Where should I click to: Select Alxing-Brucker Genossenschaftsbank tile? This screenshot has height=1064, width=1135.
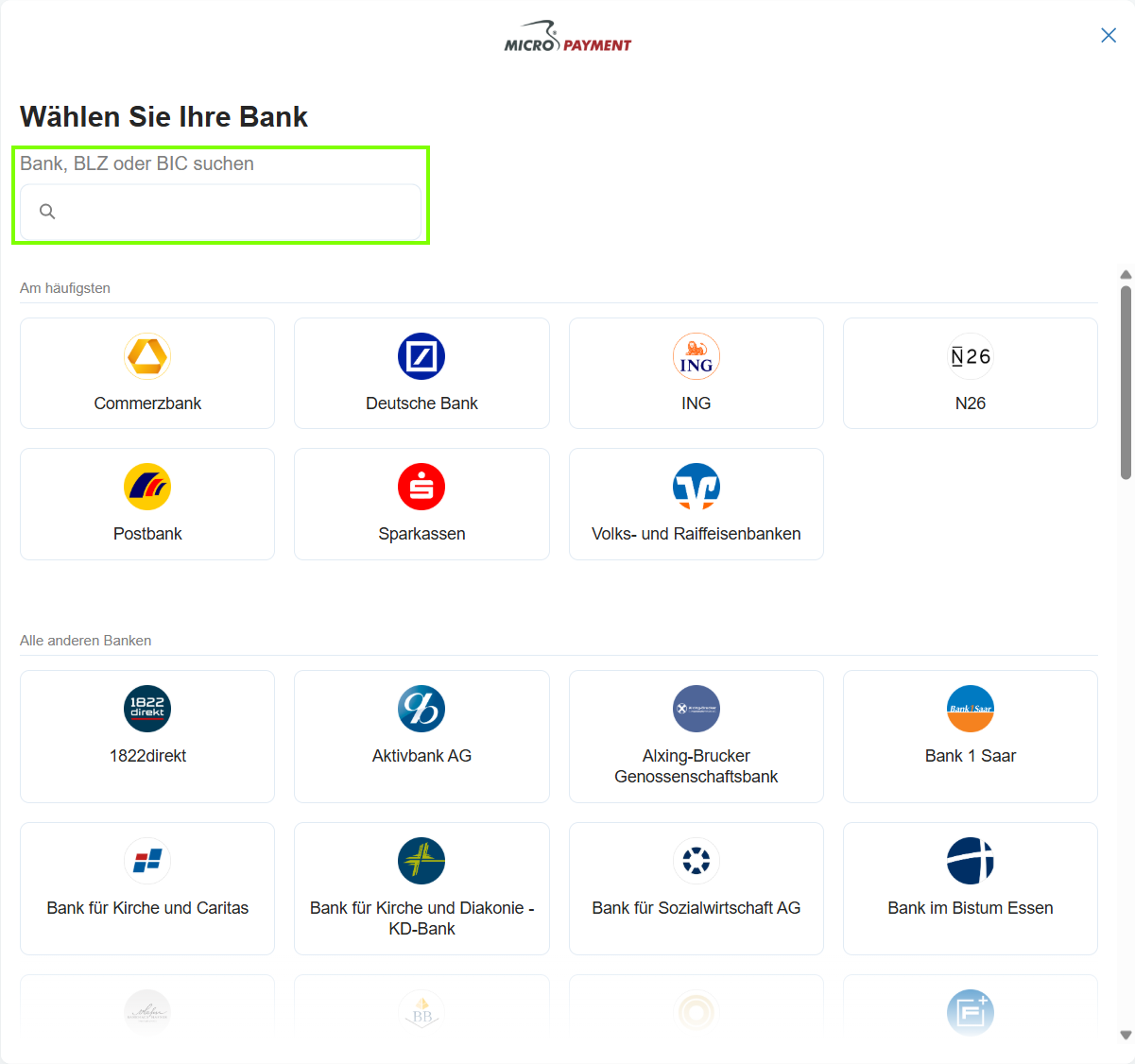[696, 736]
